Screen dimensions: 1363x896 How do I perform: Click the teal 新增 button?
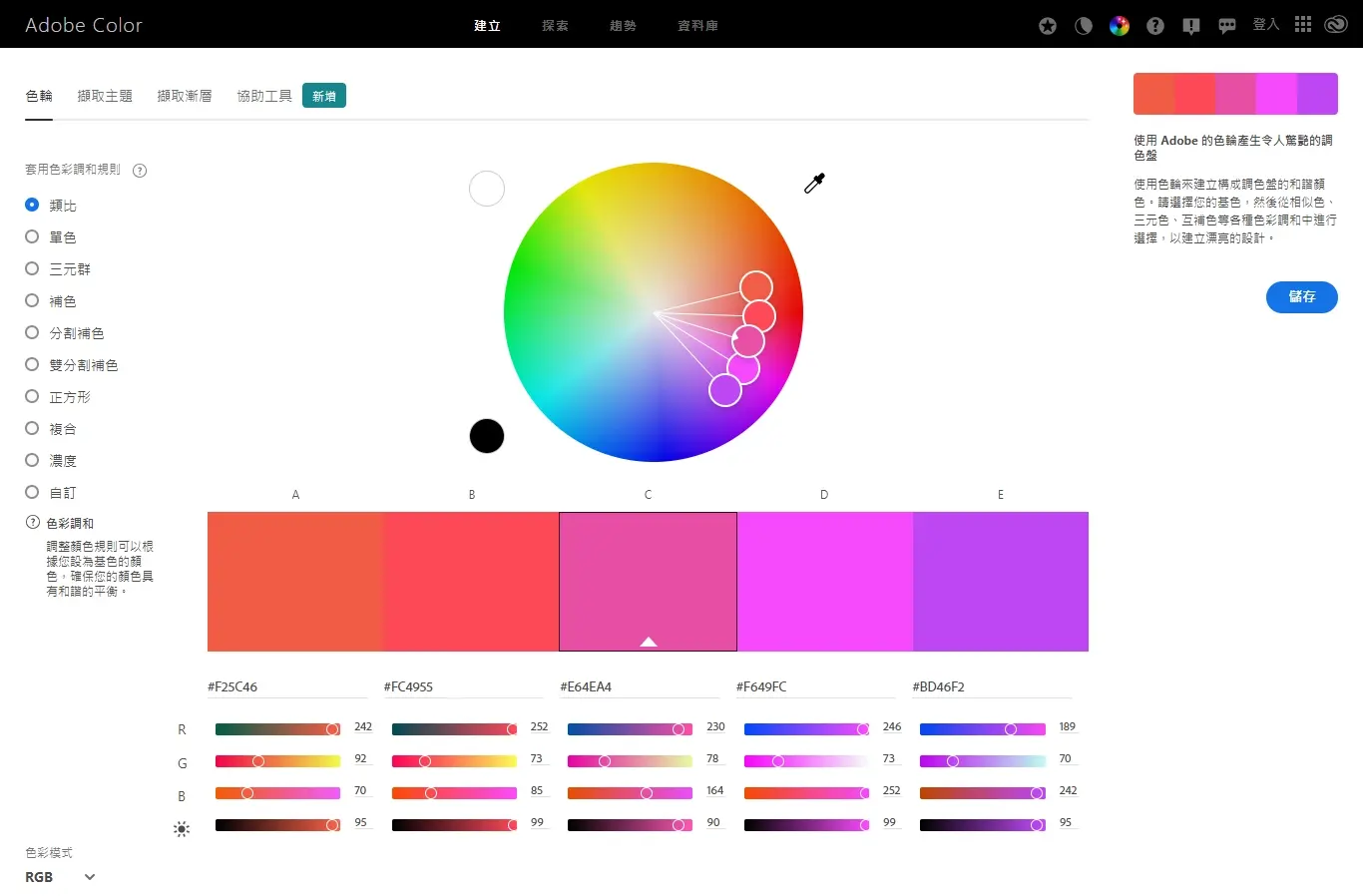point(323,95)
